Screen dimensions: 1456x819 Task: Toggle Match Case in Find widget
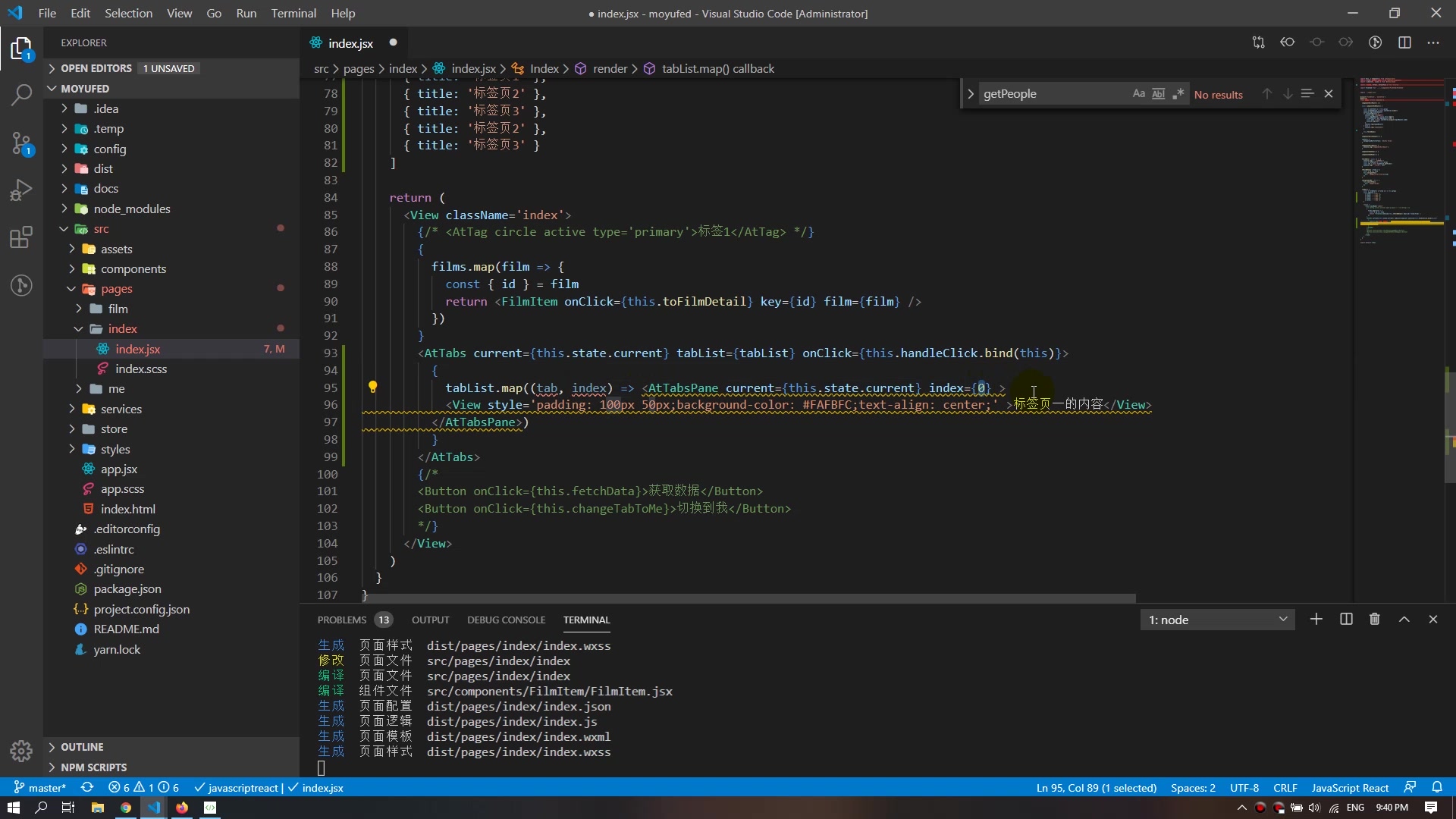pos(1138,94)
